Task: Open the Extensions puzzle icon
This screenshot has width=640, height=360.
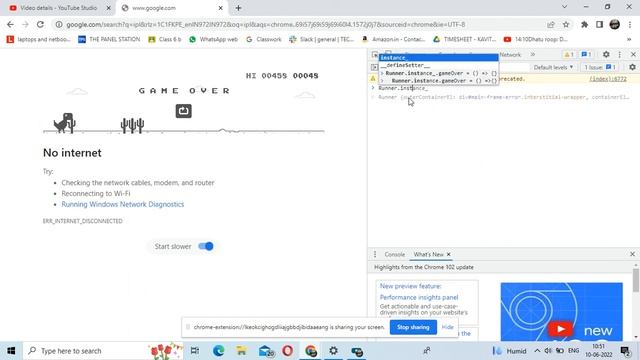Action: 584,24
